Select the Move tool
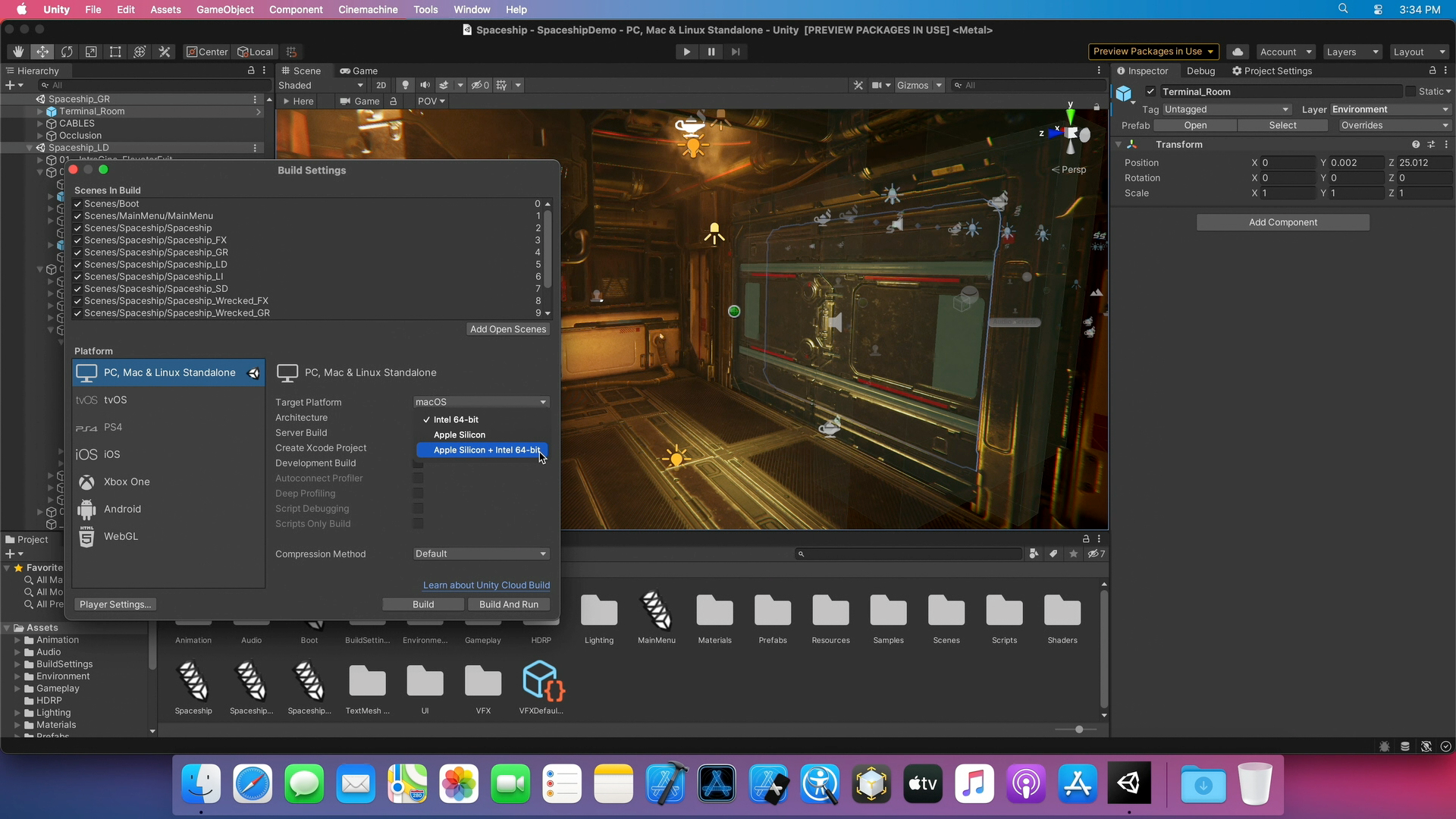The image size is (1456, 819). [x=42, y=52]
